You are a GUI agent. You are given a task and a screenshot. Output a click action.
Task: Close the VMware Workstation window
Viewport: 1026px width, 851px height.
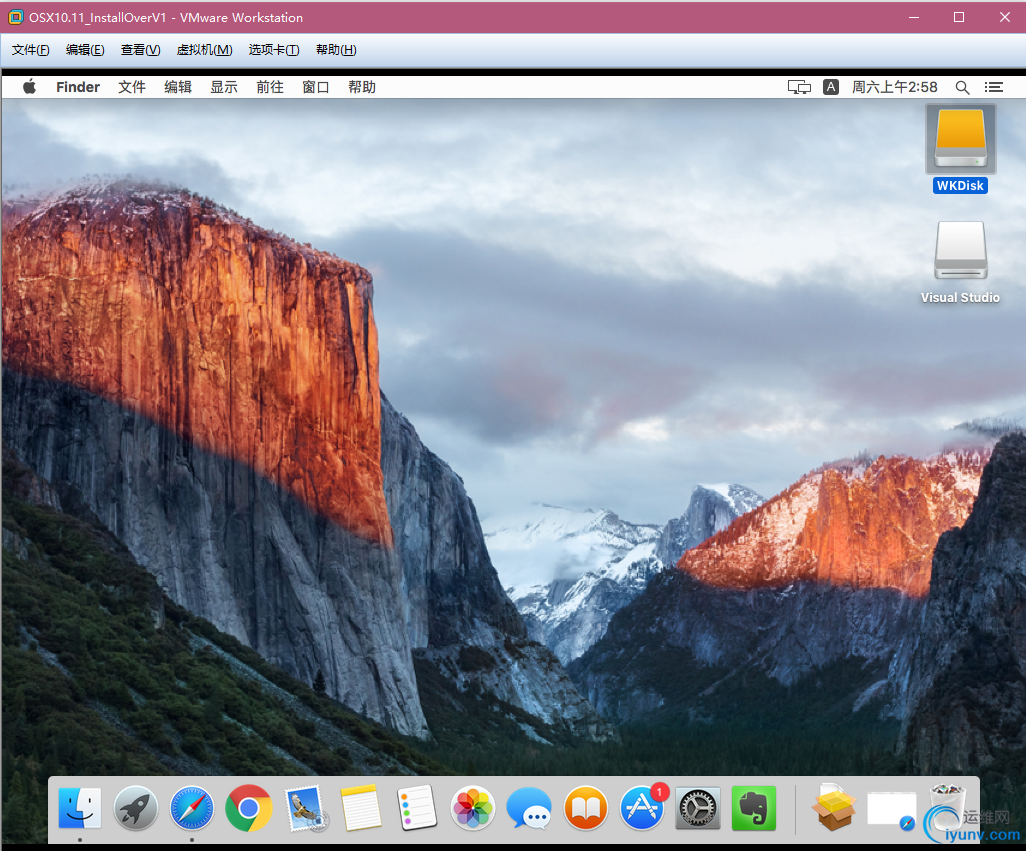pos(1005,18)
